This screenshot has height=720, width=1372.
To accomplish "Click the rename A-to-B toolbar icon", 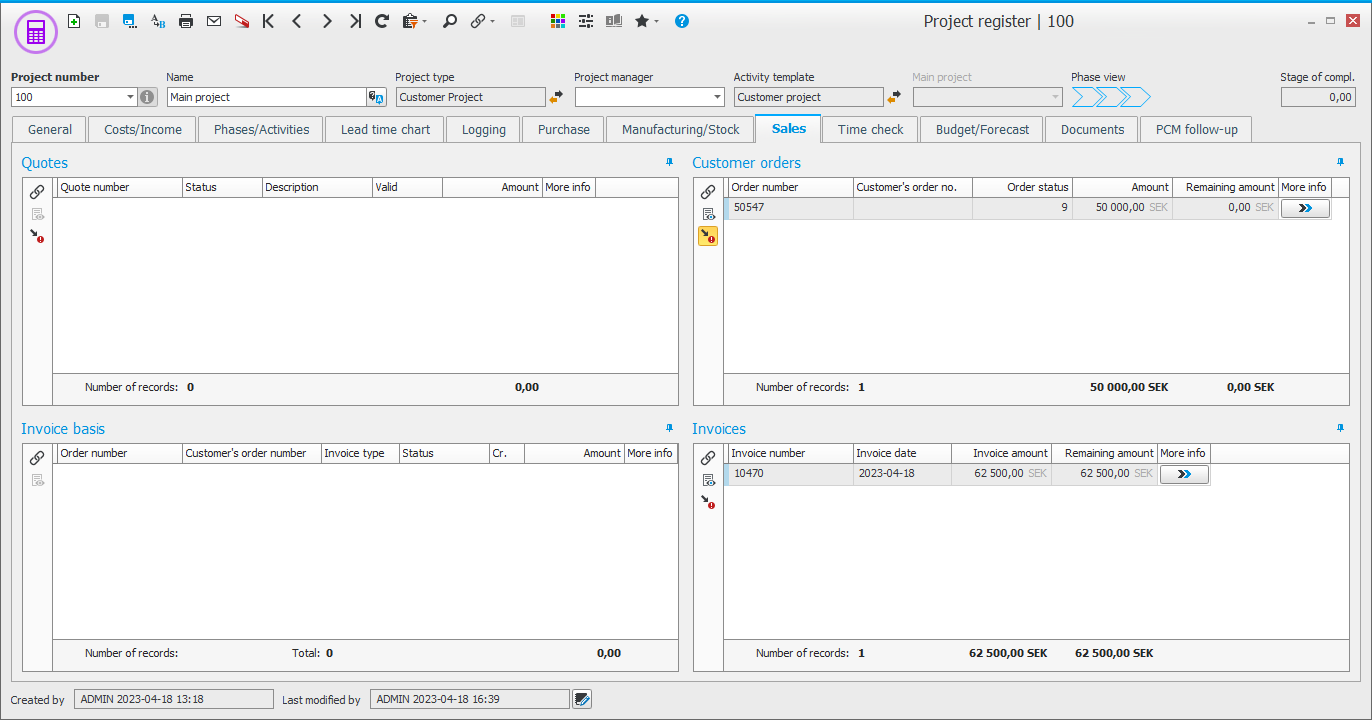I will click(158, 20).
